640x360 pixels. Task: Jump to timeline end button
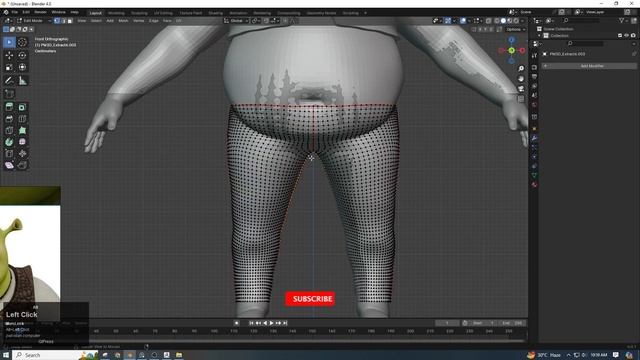pyautogui.click(x=285, y=323)
